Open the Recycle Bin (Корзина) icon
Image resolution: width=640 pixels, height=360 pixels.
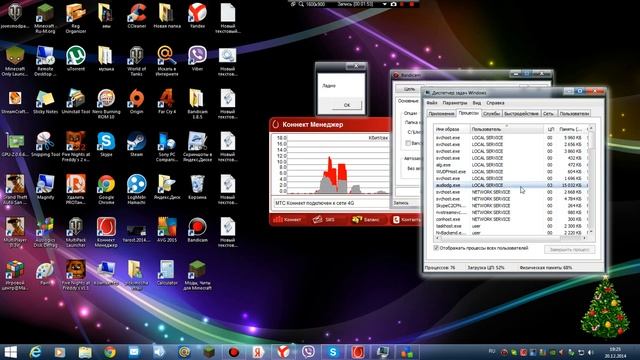197,187
